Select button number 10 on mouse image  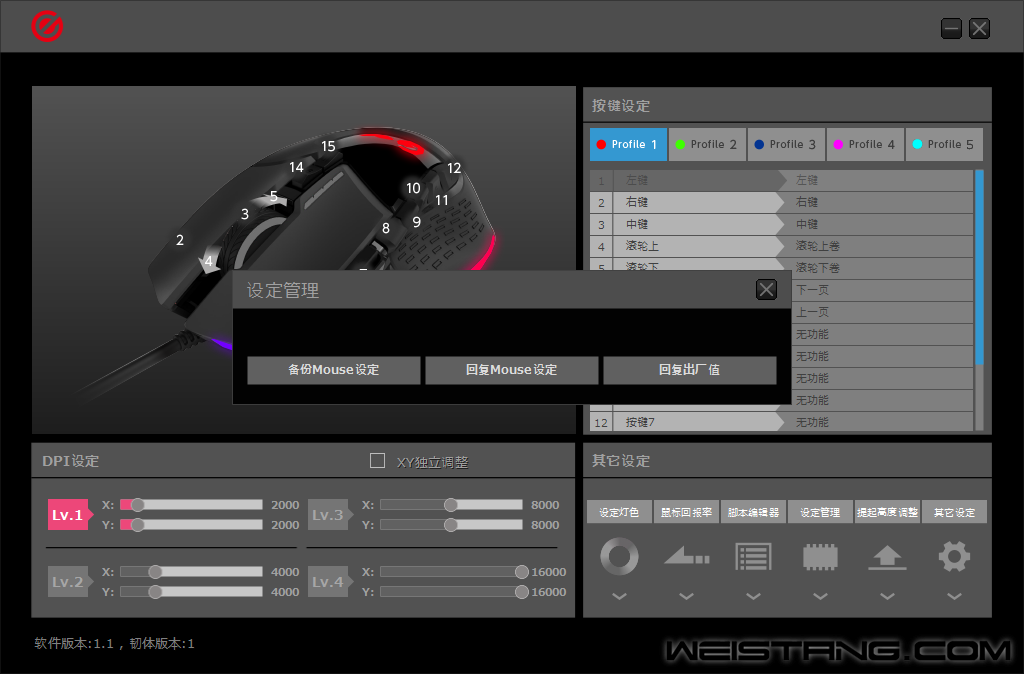click(x=413, y=189)
